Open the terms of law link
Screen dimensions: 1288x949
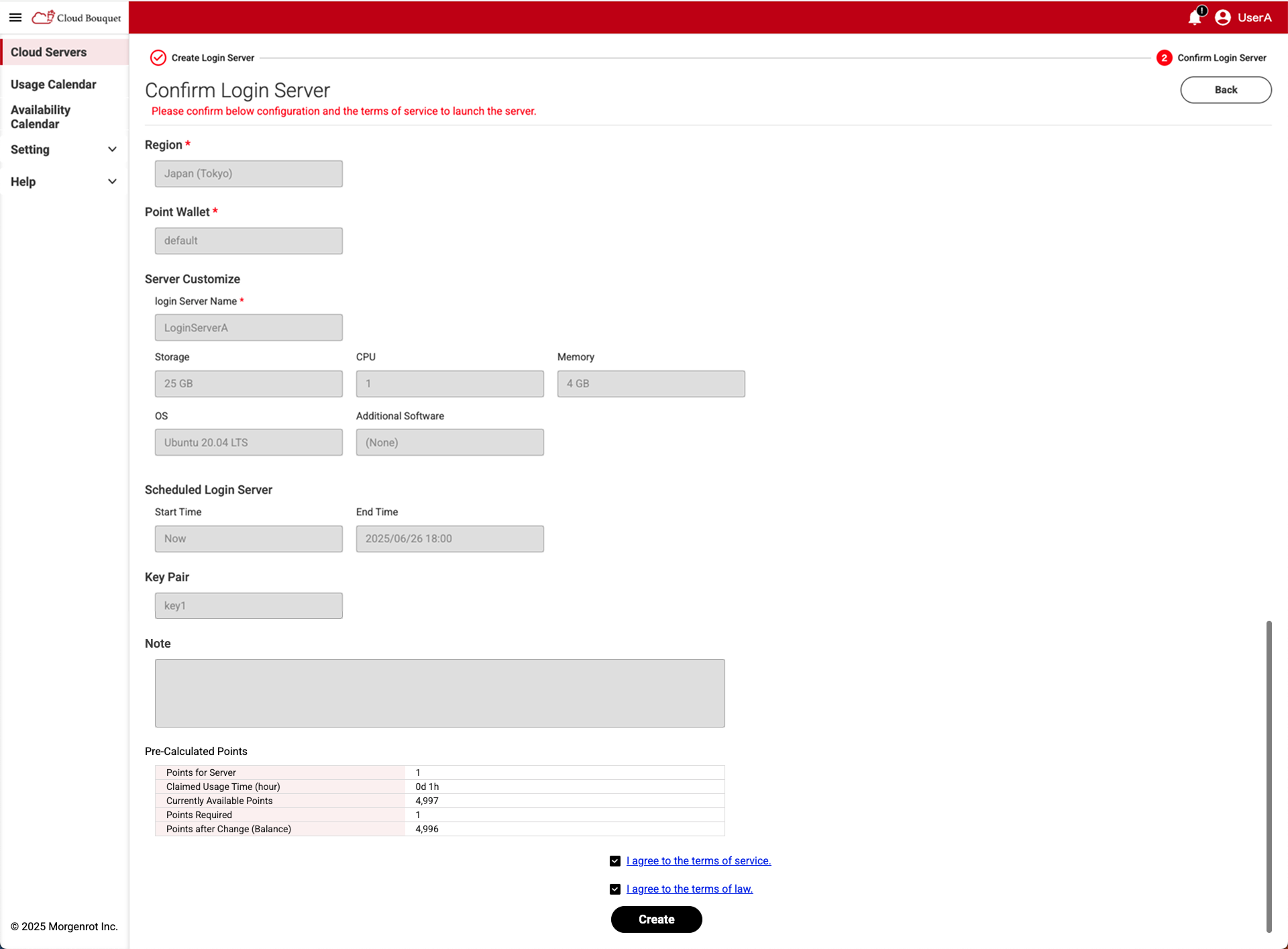[x=689, y=889]
